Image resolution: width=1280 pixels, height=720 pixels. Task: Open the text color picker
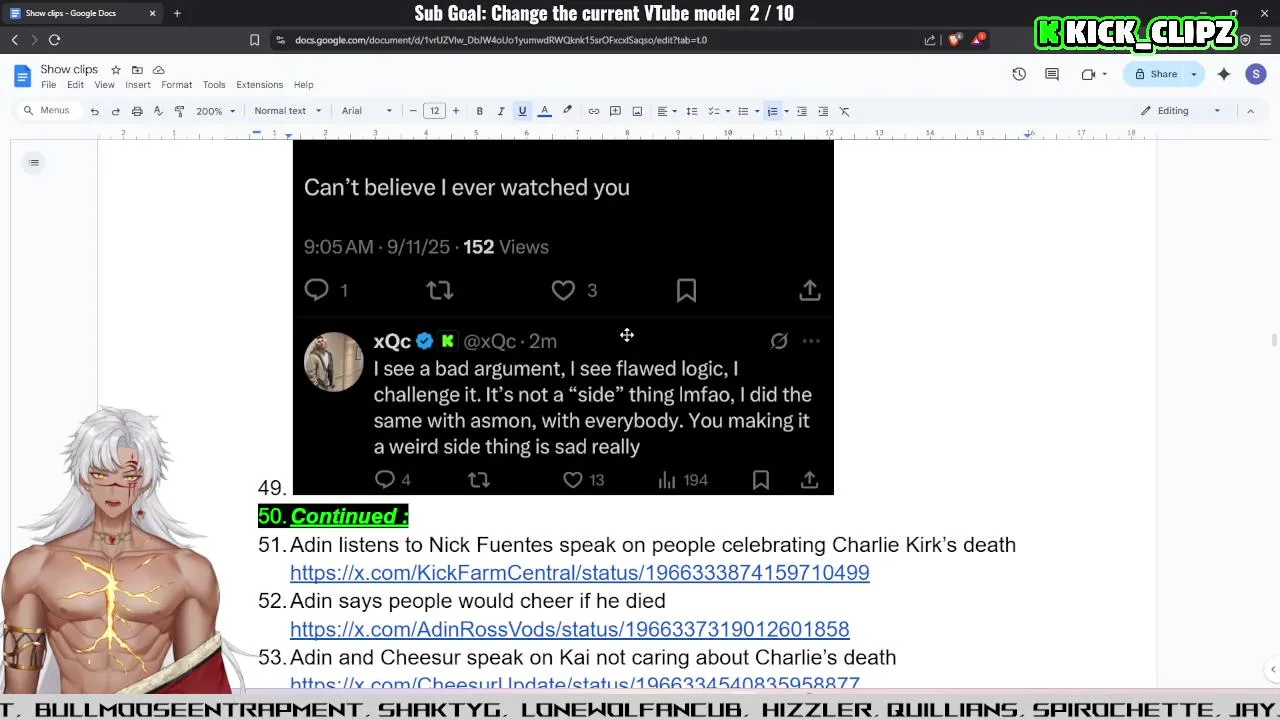point(544,111)
